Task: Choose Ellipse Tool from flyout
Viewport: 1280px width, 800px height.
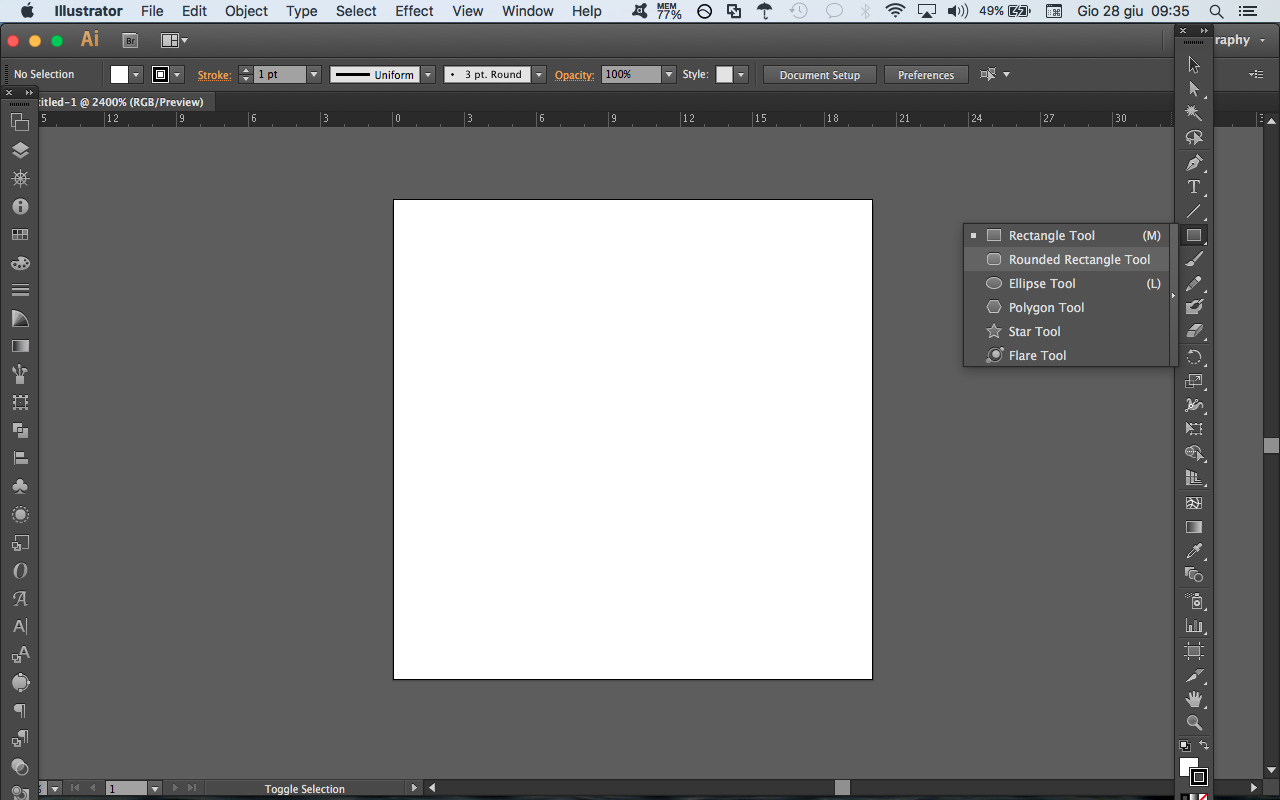Action: (x=1067, y=283)
